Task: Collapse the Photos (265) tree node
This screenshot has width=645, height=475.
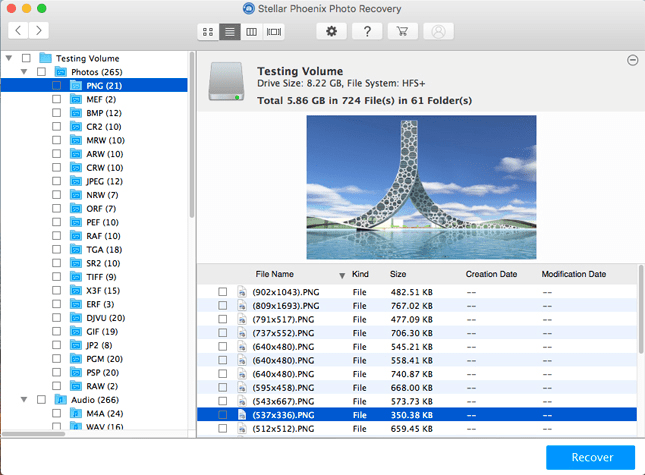Action: tap(24, 72)
